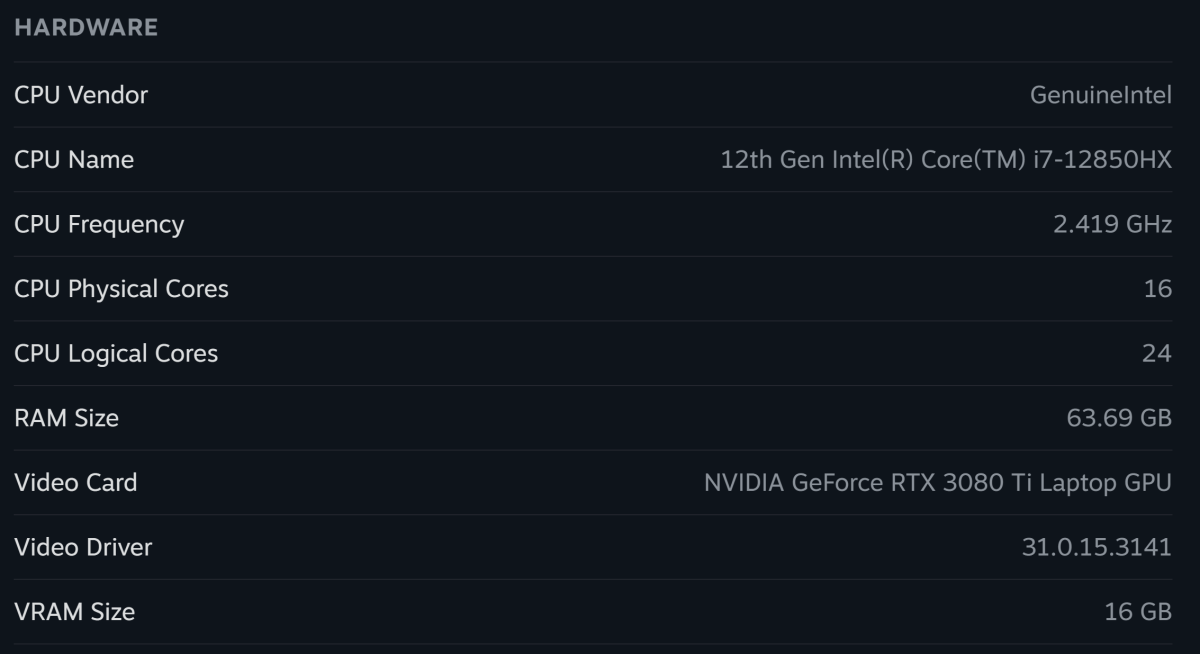Screen dimensions: 1200x654
Task: Select the Video Driver label
Action: click(83, 547)
